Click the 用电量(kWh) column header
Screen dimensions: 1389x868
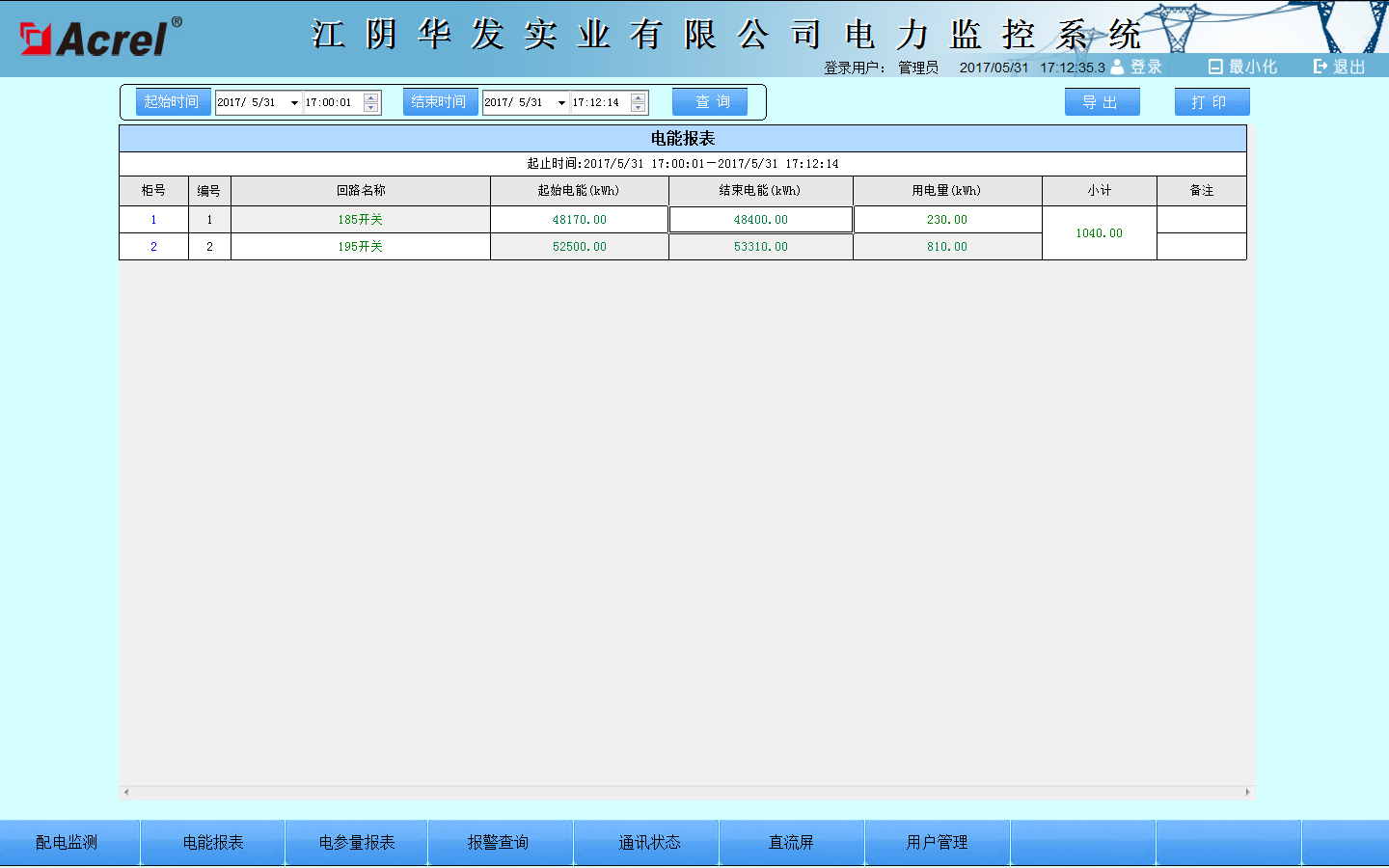(x=947, y=191)
